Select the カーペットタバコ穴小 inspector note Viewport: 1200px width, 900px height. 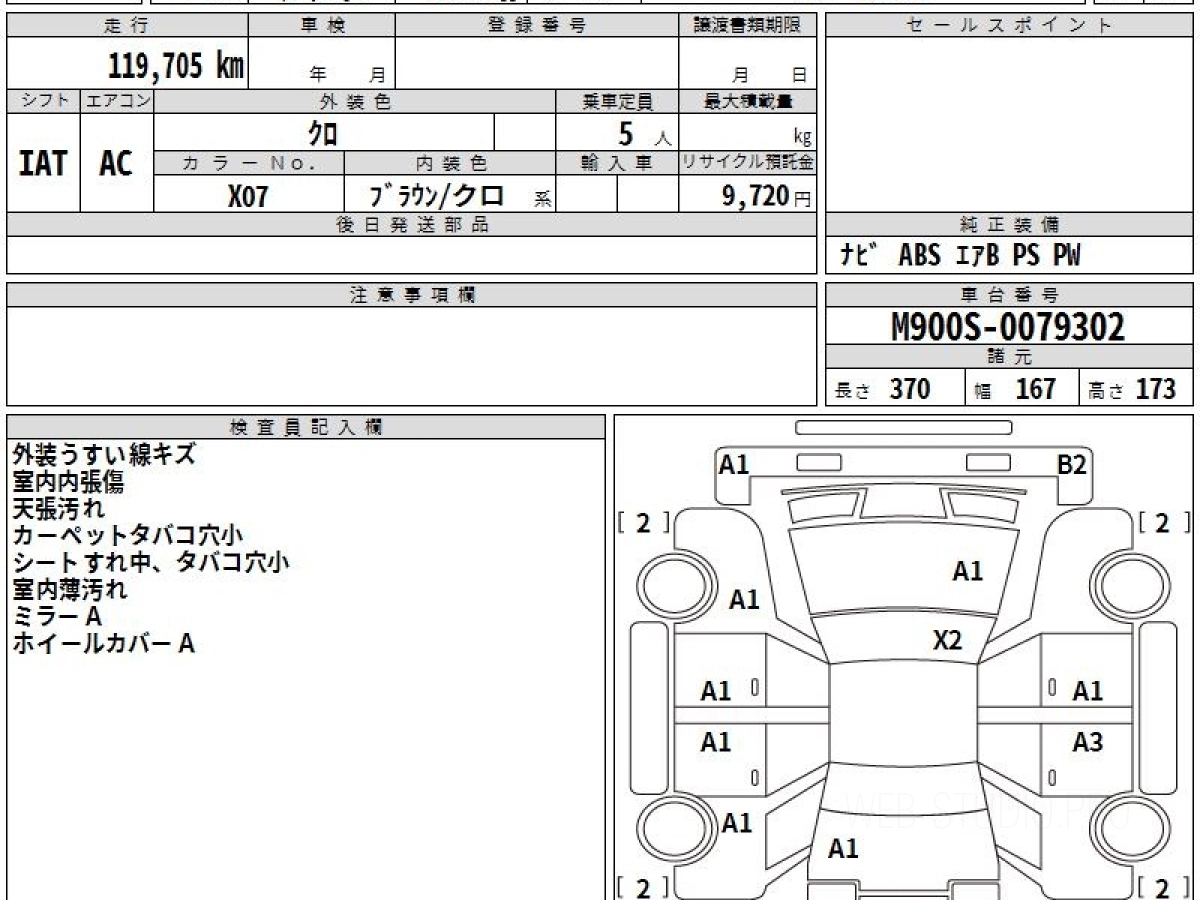coord(128,535)
